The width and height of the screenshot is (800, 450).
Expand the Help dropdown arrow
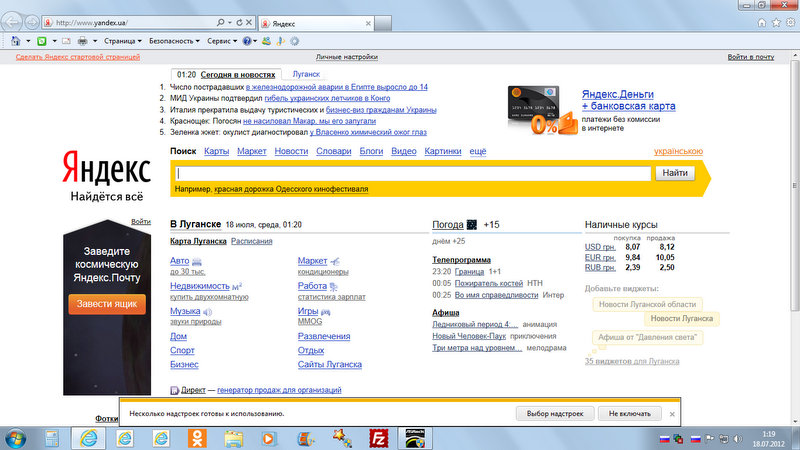(255, 41)
